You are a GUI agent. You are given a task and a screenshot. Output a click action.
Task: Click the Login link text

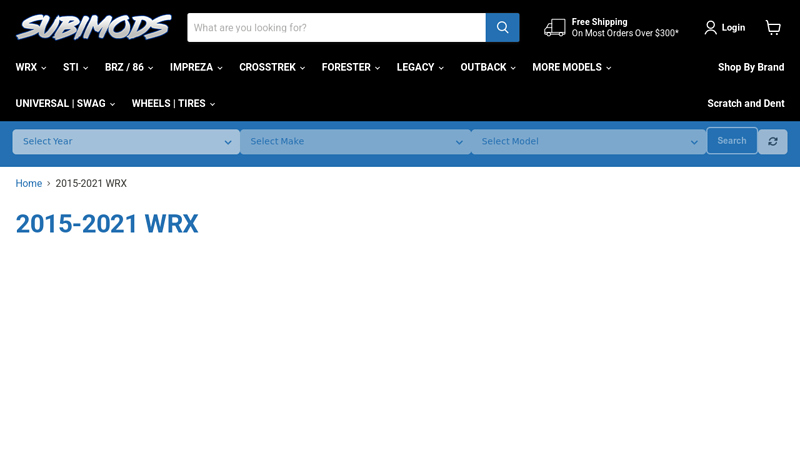coord(733,28)
